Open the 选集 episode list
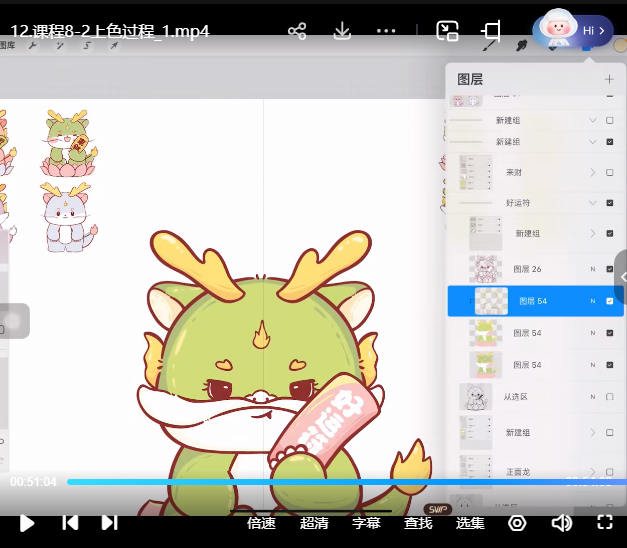Viewport: 627px width, 548px height. coord(470,522)
